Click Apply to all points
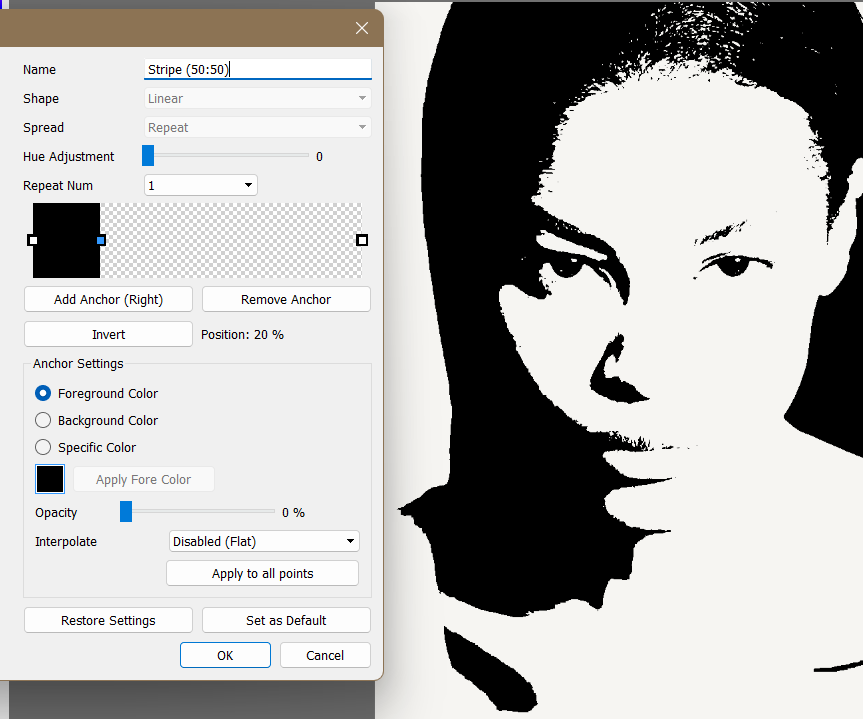 tap(263, 573)
